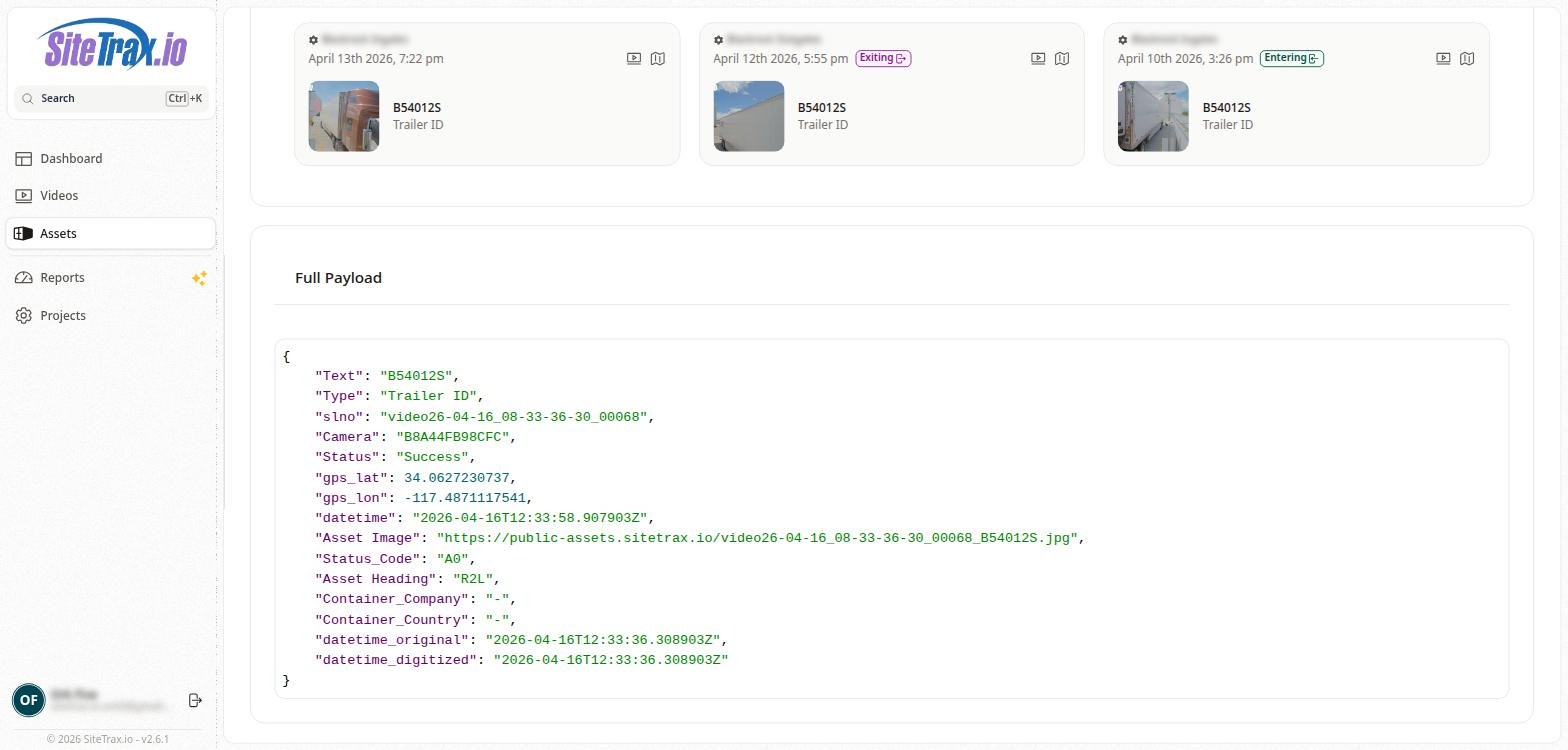The image size is (1568, 750).
Task: Open video for April 10th 3:26 pm sighting
Action: (x=1443, y=58)
